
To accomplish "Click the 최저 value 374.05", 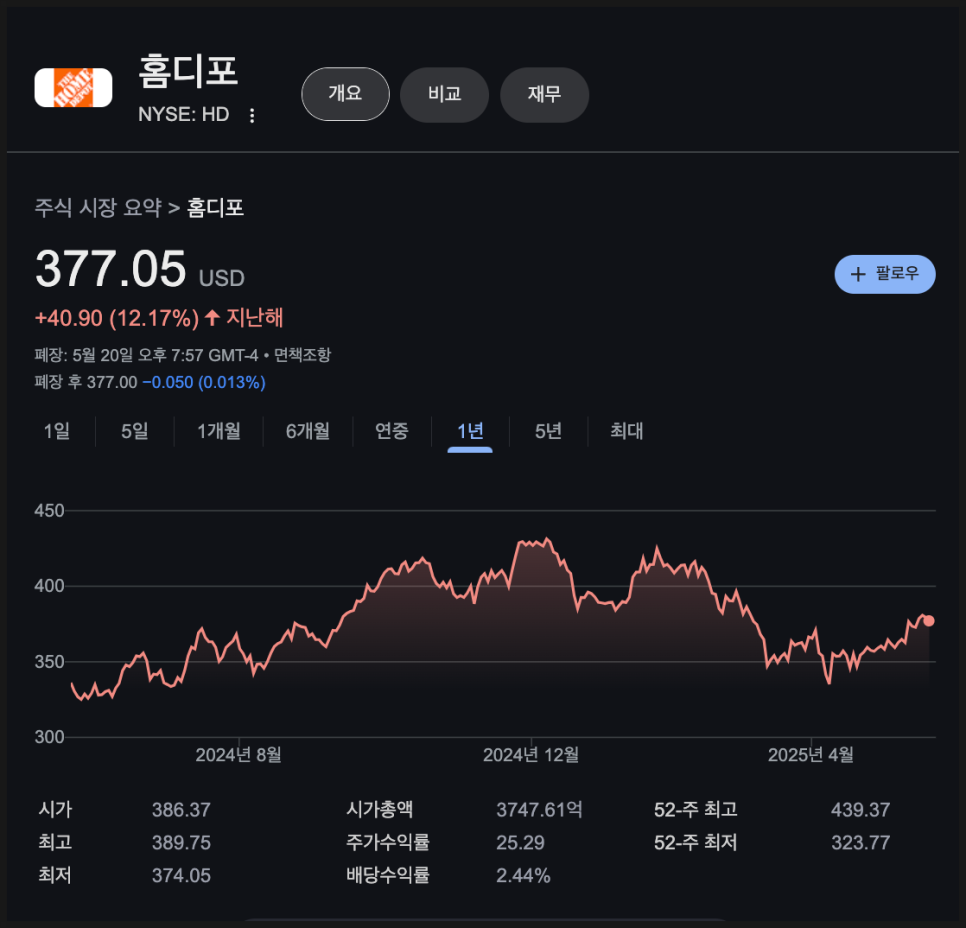I will click(181, 875).
